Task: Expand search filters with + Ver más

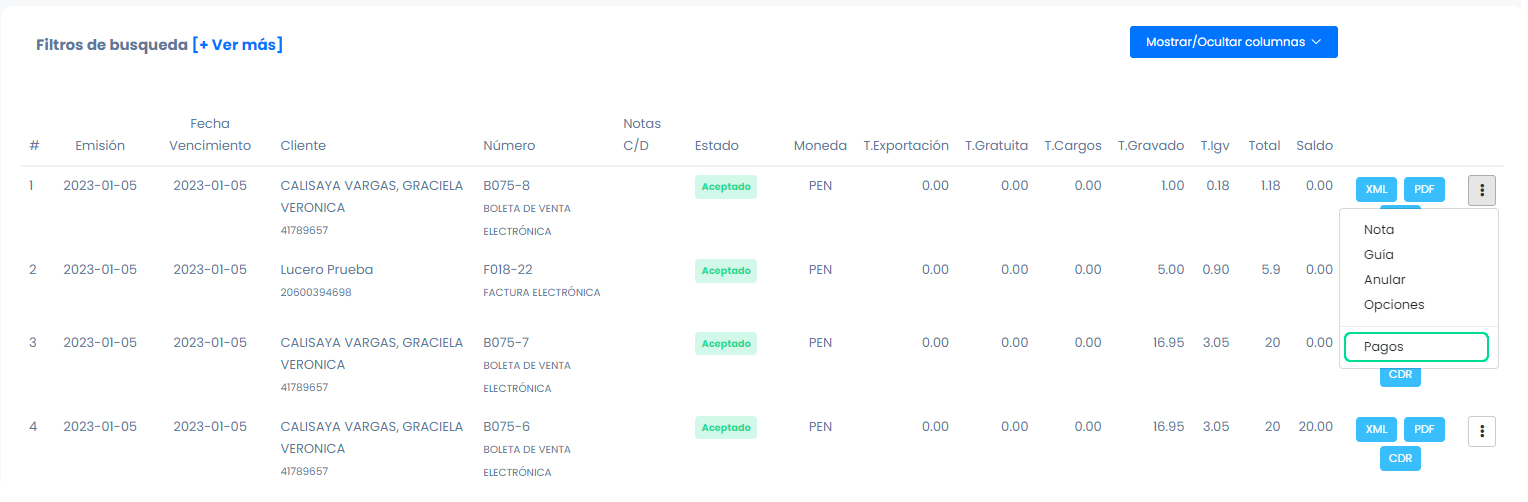Action: click(x=237, y=45)
